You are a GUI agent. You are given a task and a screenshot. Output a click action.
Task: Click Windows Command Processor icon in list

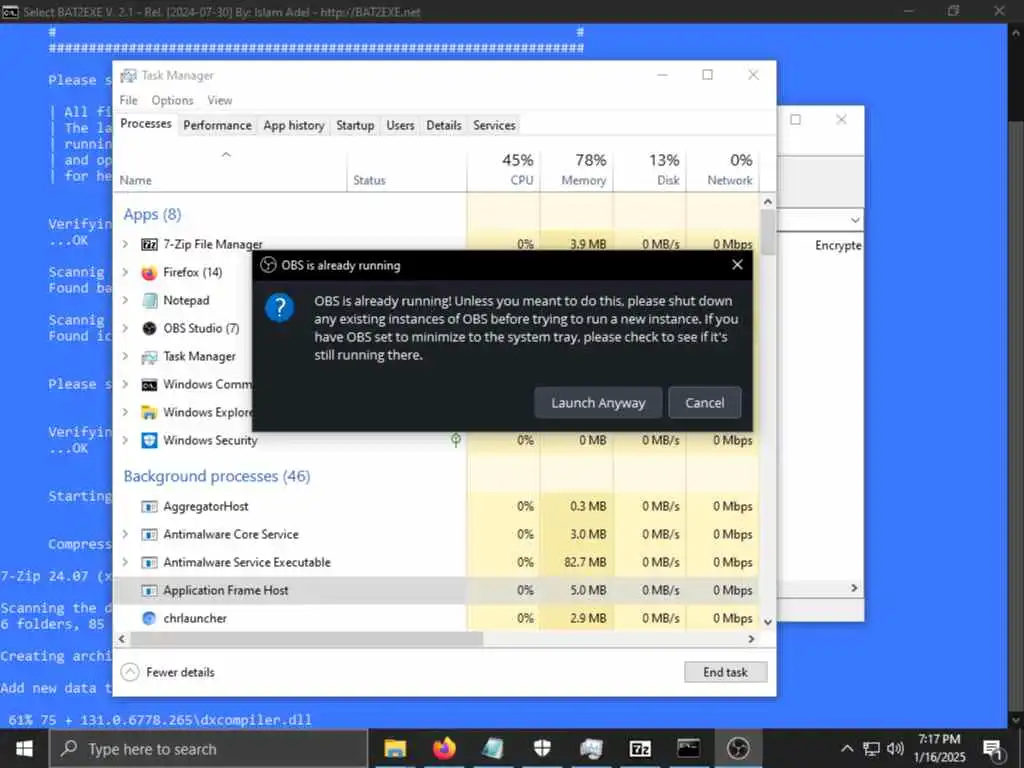(x=150, y=385)
